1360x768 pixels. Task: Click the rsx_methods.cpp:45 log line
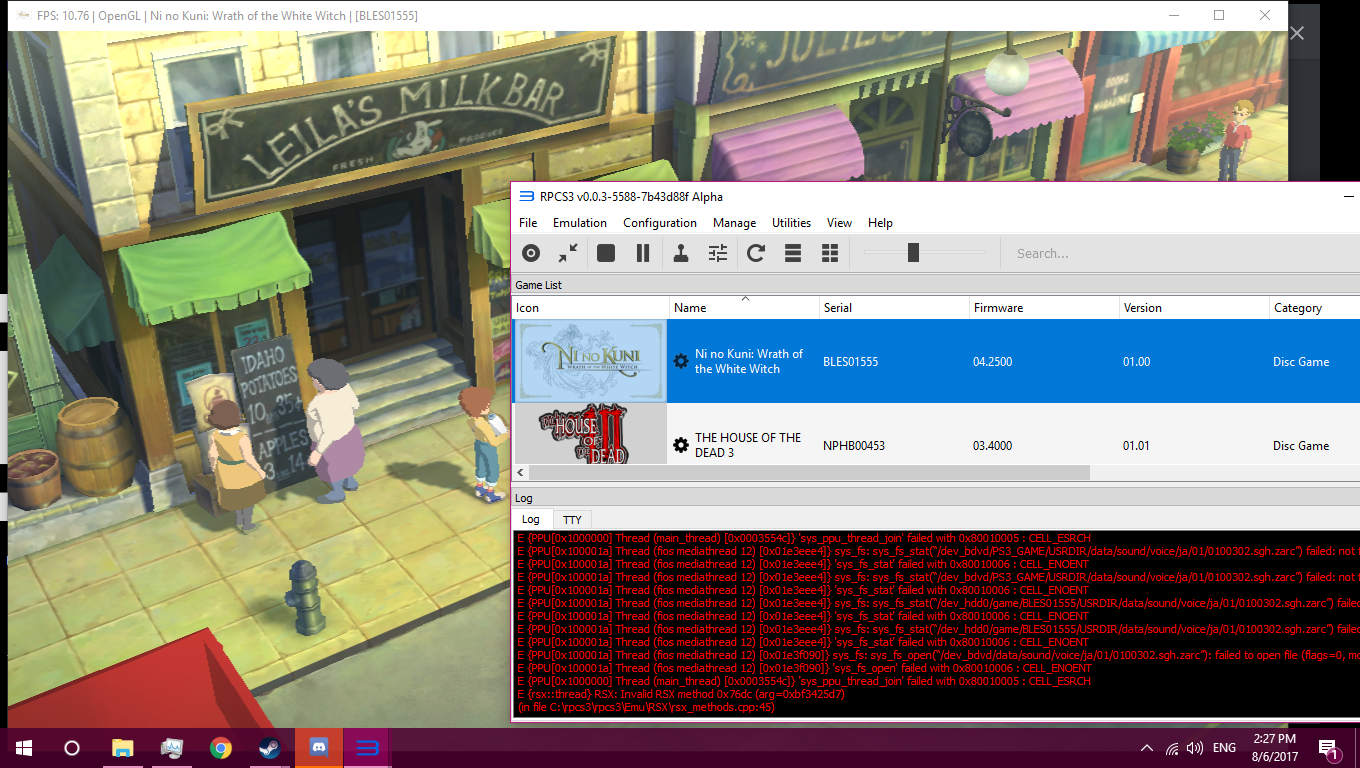tap(645, 707)
